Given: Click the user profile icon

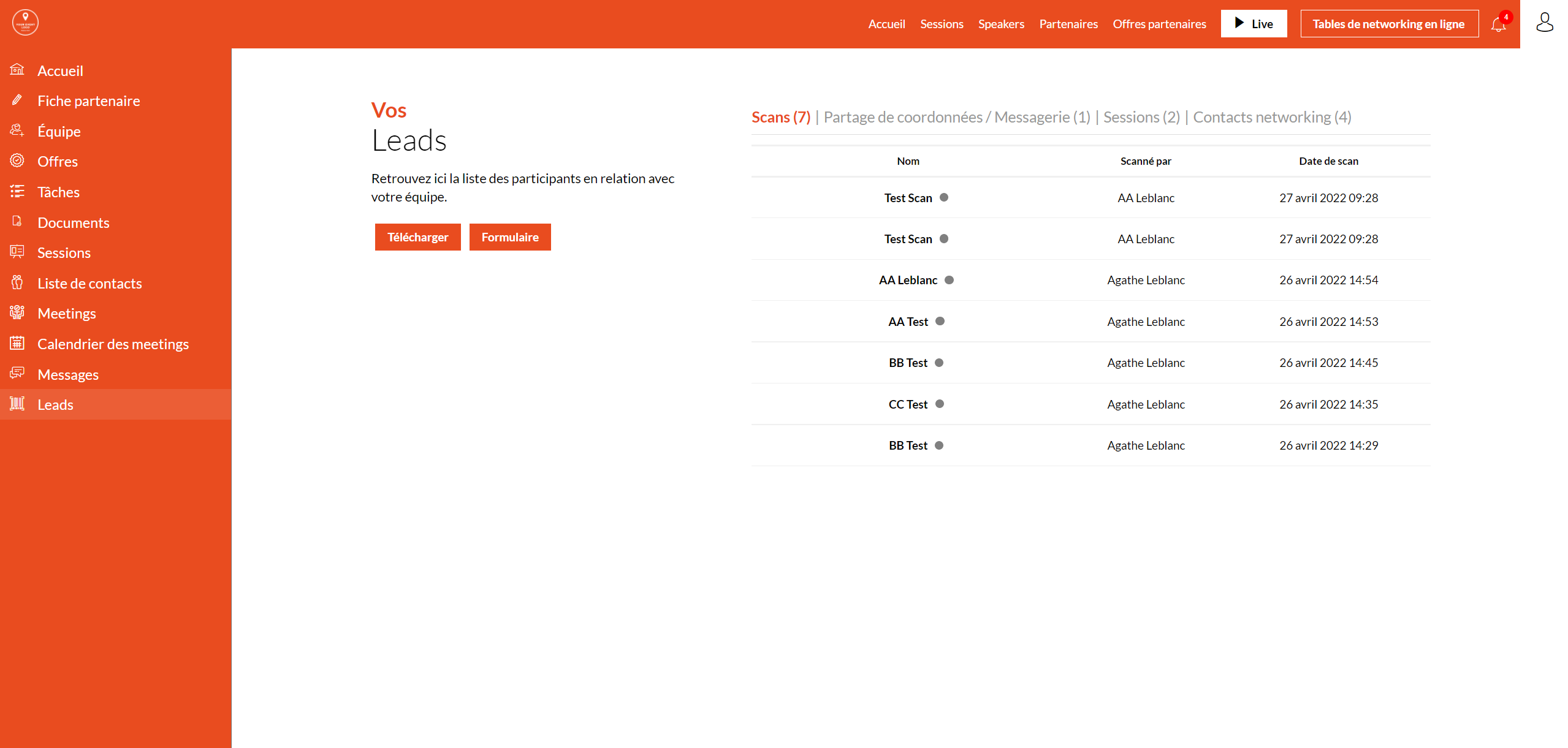Looking at the screenshot, I should 1544,24.
